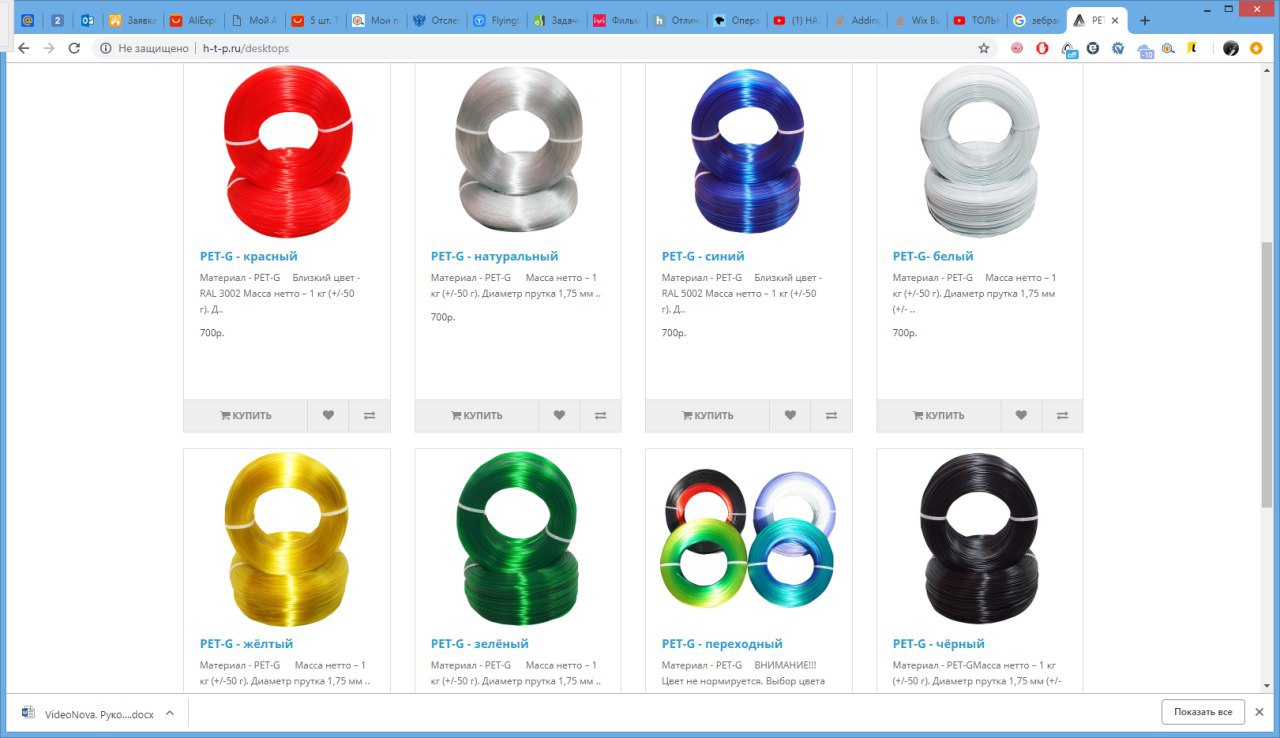
Task: Open PET-G - чёрный product link
Action: (x=939, y=644)
